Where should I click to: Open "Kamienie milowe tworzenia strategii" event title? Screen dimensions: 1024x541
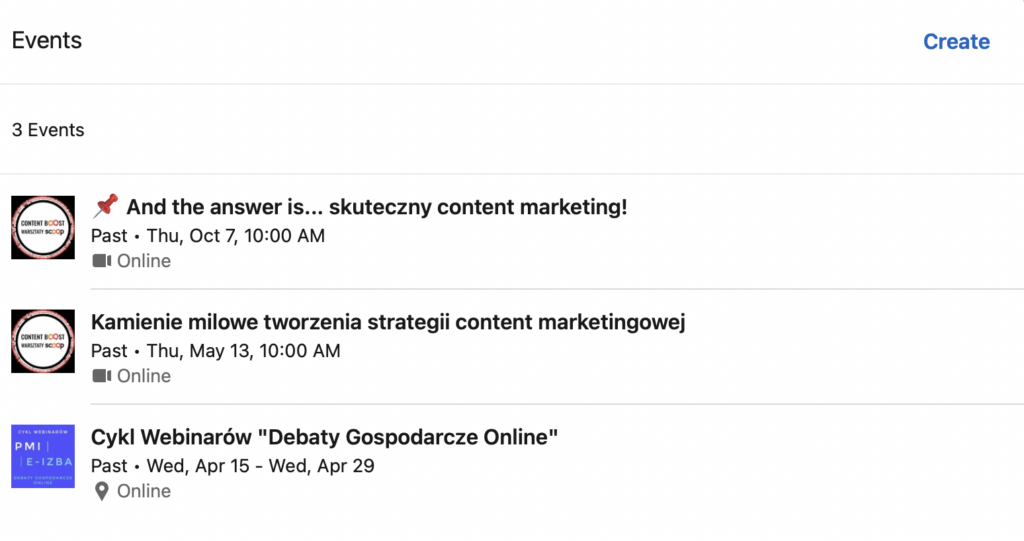click(x=388, y=322)
